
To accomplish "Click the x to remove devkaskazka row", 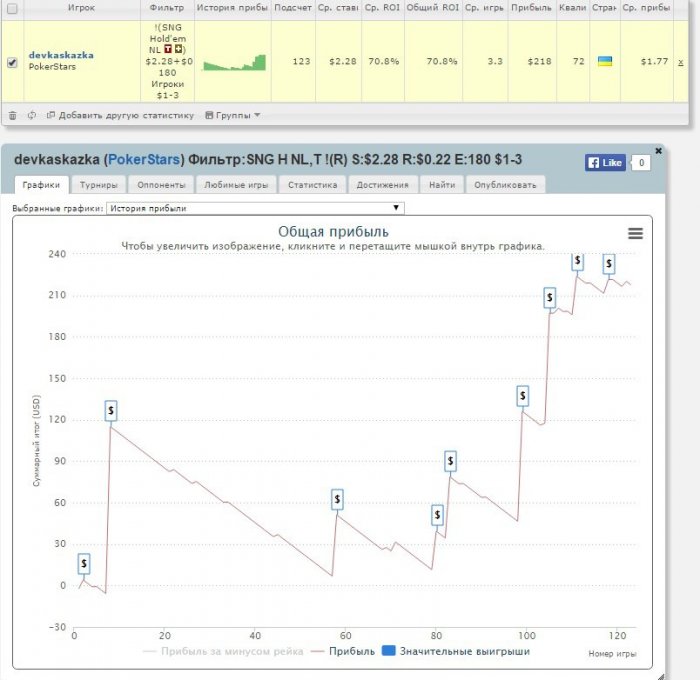I will click(x=680, y=62).
